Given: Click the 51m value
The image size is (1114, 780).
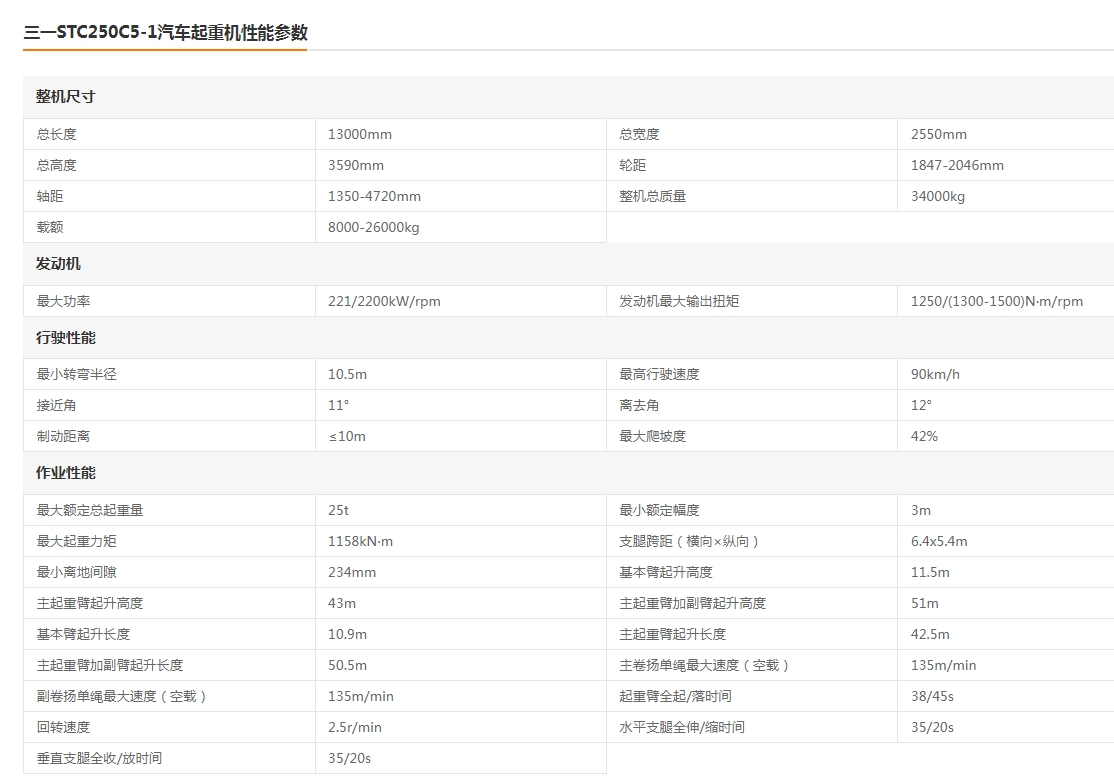Looking at the screenshot, I should coord(924,603).
